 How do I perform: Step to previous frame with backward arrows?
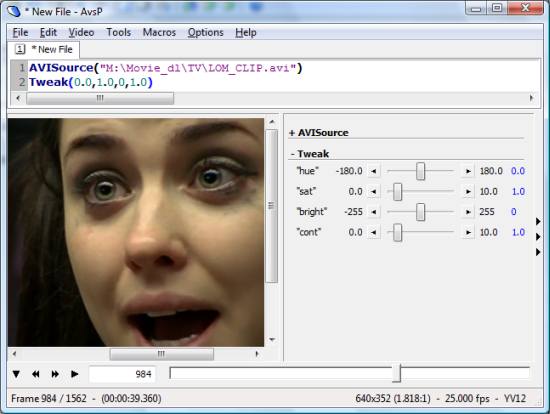35,374
